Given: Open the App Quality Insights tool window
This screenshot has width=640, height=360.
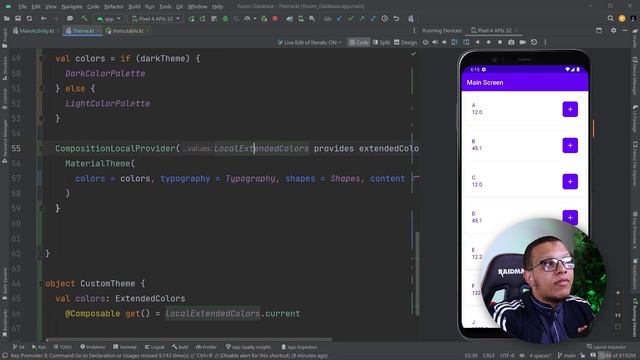Looking at the screenshot, I should tap(248, 347).
